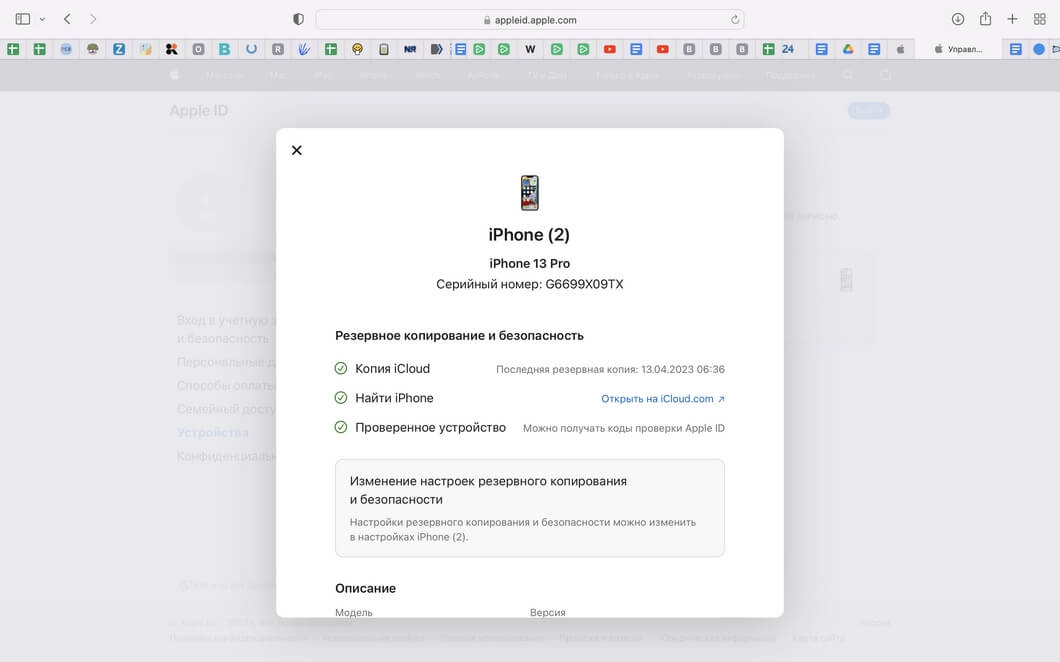The image size is (1060, 662).
Task: Close the iPhone (2) device details dialog
Action: (x=296, y=150)
